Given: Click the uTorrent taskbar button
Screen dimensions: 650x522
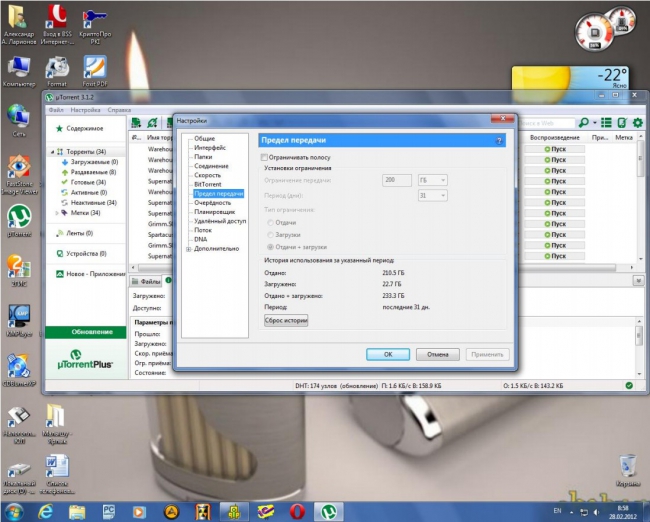Looking at the screenshot, I should coord(329,512).
